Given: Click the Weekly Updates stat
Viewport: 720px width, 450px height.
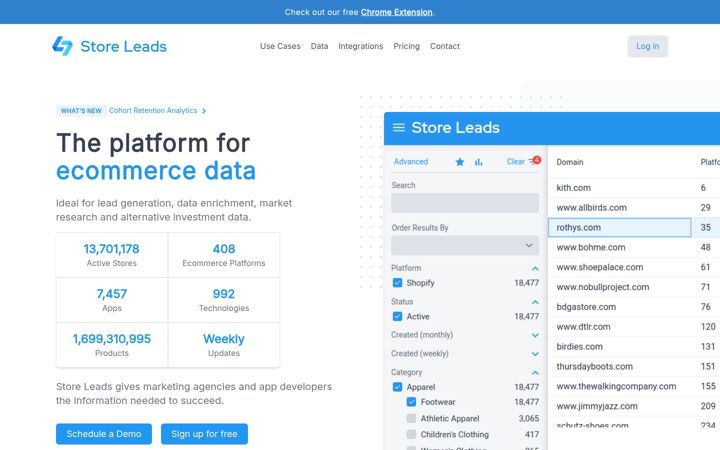Looking at the screenshot, I should click(x=224, y=345).
